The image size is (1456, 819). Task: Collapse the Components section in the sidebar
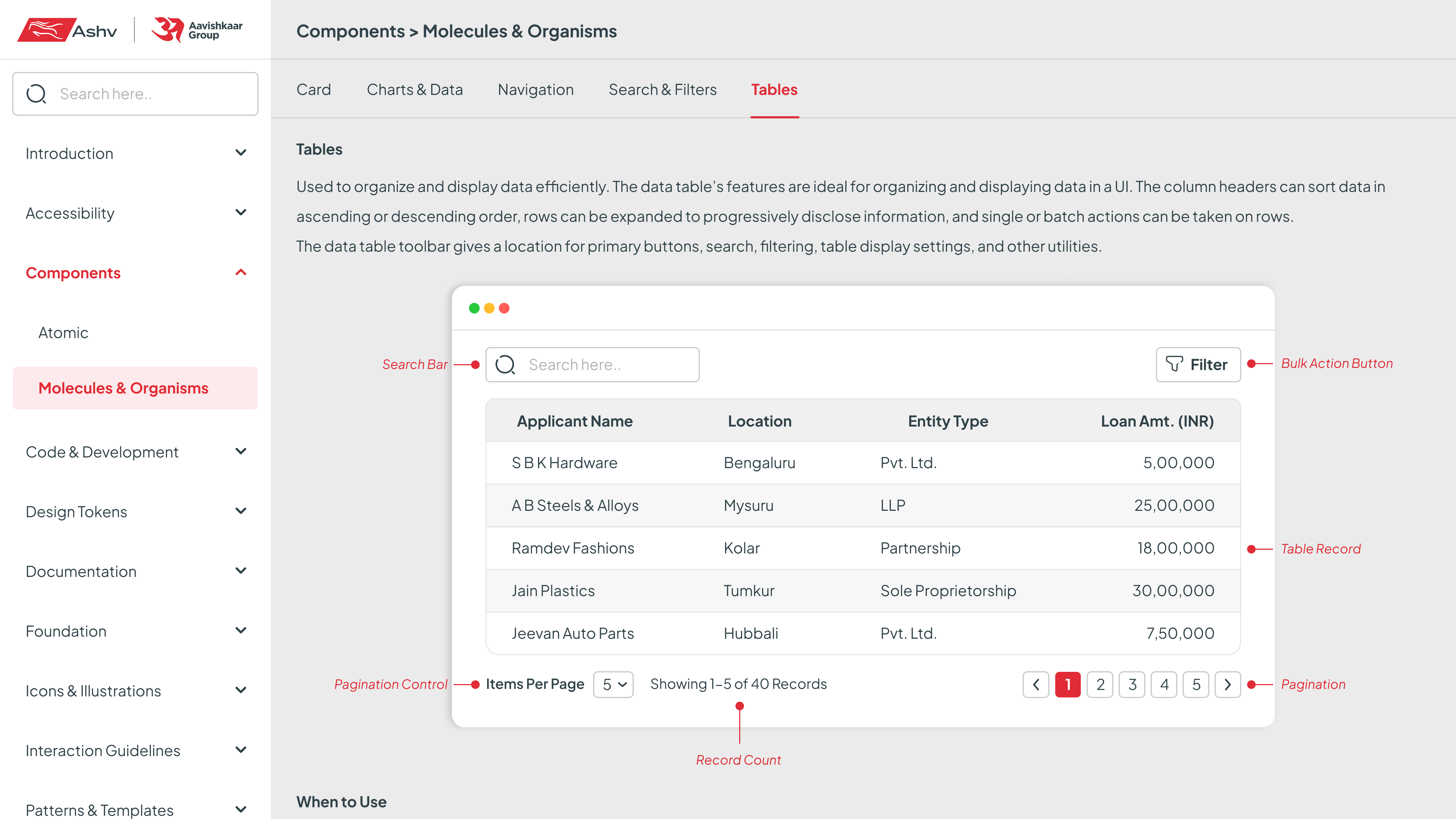pyautogui.click(x=241, y=272)
